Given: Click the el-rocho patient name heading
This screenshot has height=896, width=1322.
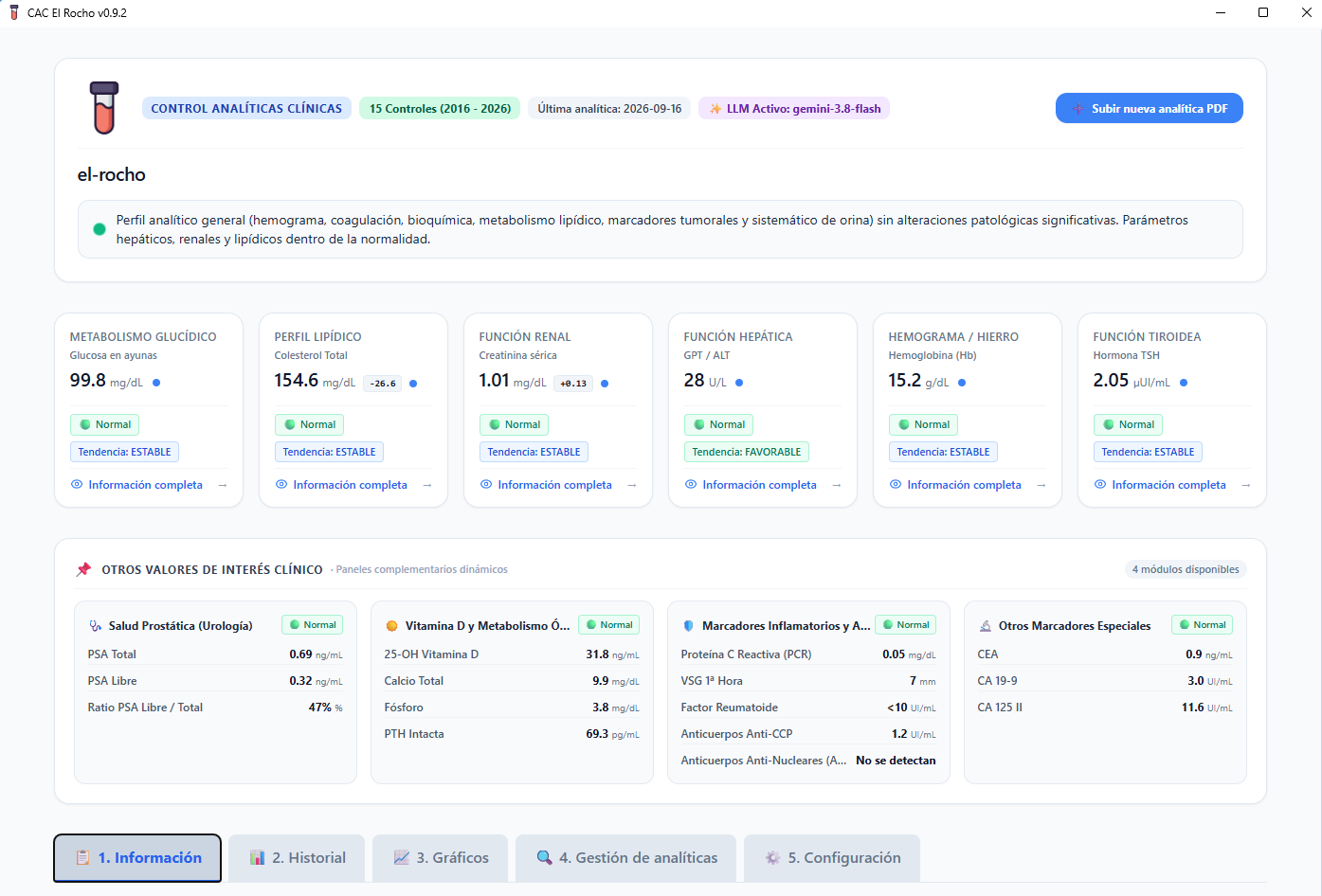Looking at the screenshot, I should (x=112, y=174).
